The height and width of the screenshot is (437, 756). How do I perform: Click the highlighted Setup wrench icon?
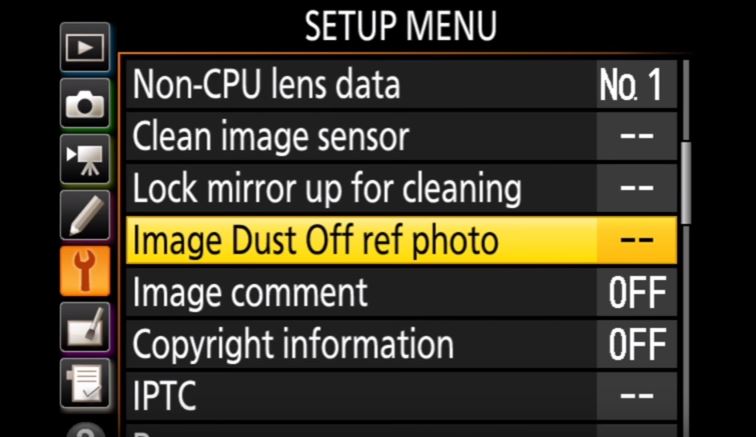click(x=85, y=270)
